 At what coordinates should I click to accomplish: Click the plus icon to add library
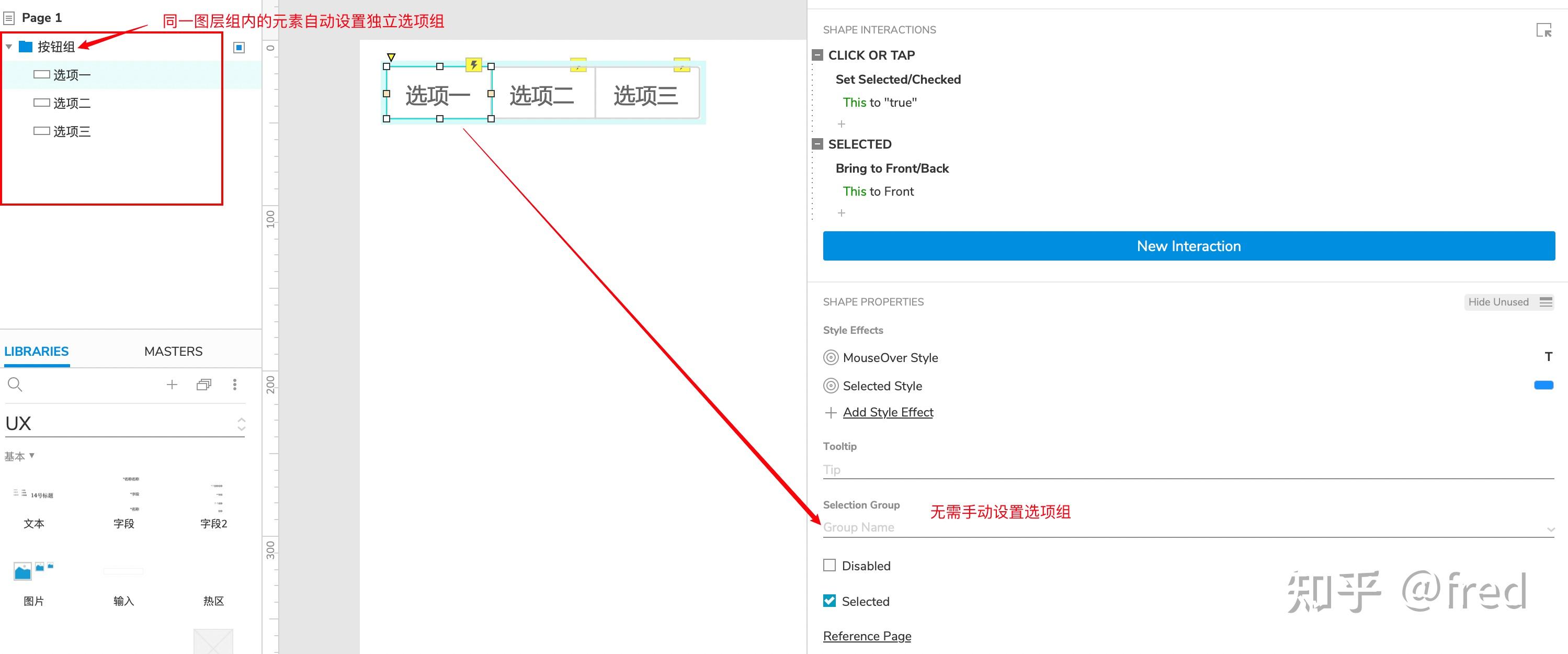(172, 384)
